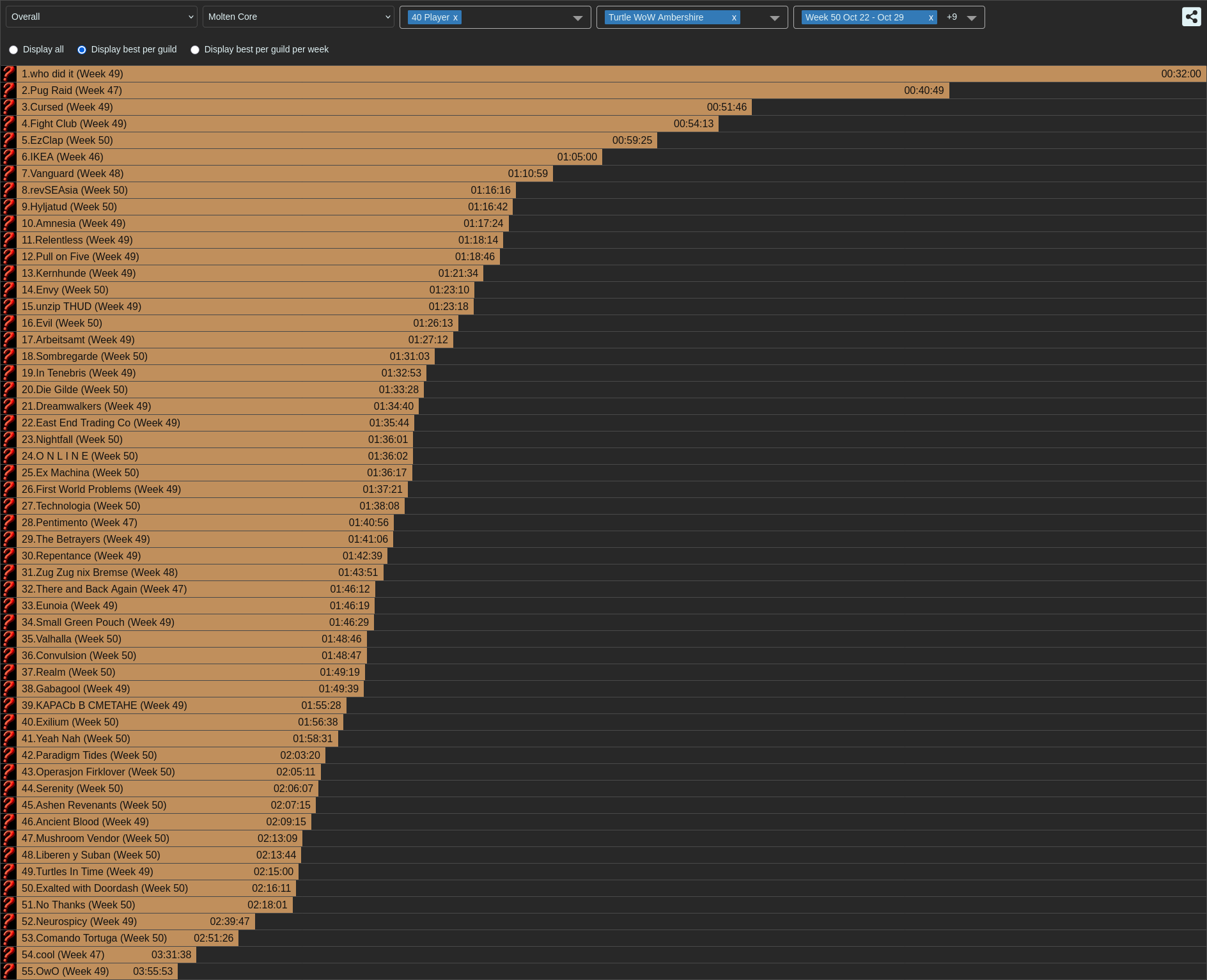Remove the 40 Player filter tag
The image size is (1207, 980).
click(x=455, y=17)
